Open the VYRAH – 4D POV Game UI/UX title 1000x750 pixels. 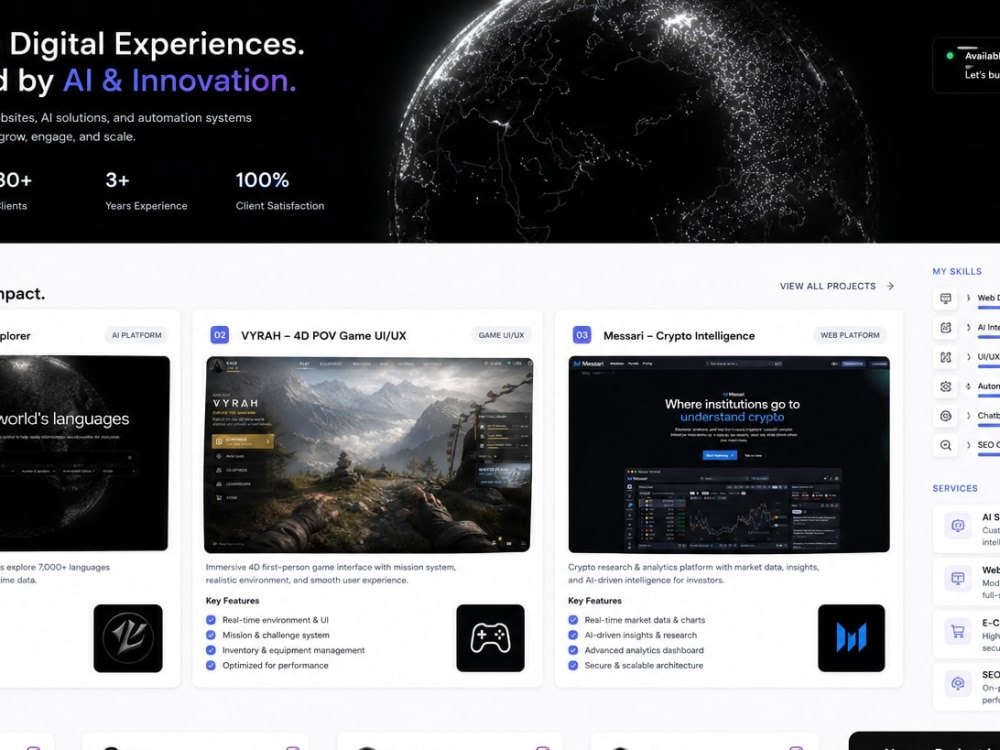pyautogui.click(x=323, y=335)
